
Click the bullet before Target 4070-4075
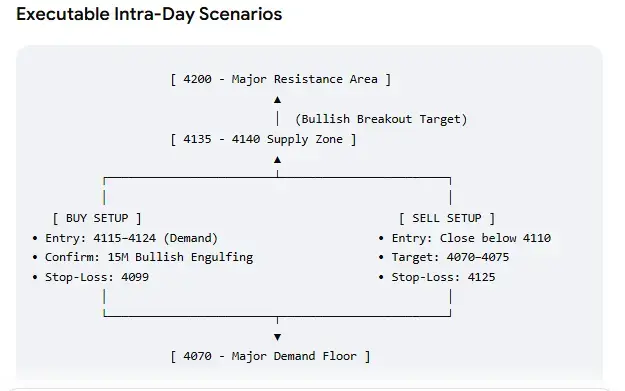coord(381,257)
